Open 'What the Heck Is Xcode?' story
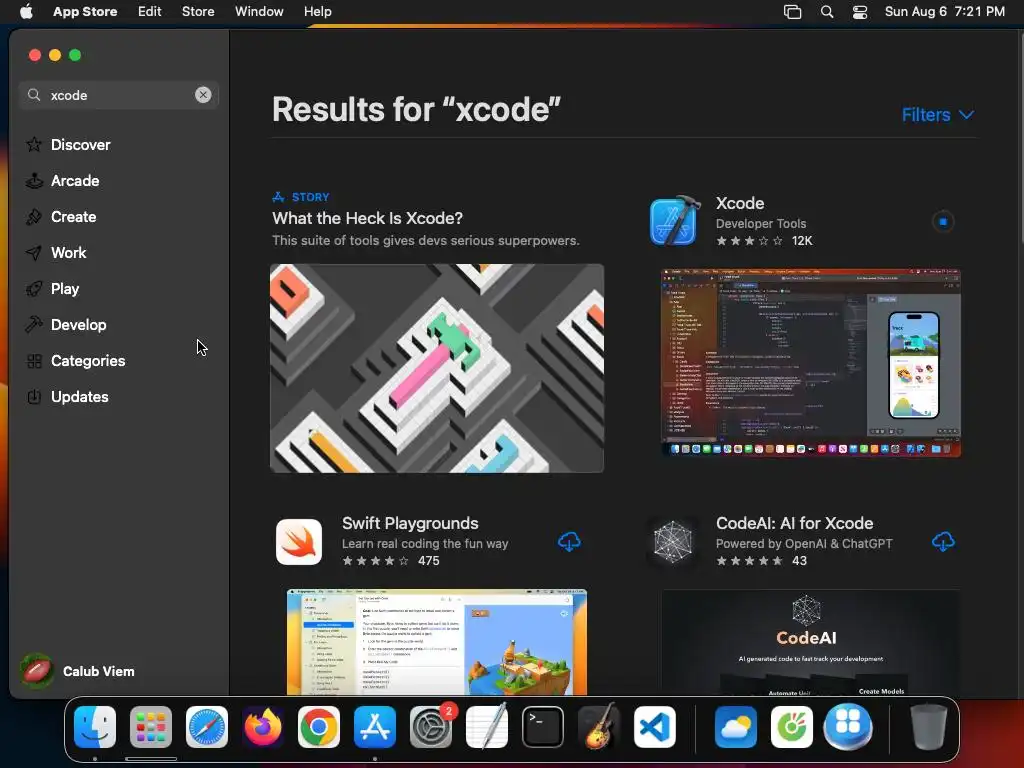The height and width of the screenshot is (768, 1024). 368,218
